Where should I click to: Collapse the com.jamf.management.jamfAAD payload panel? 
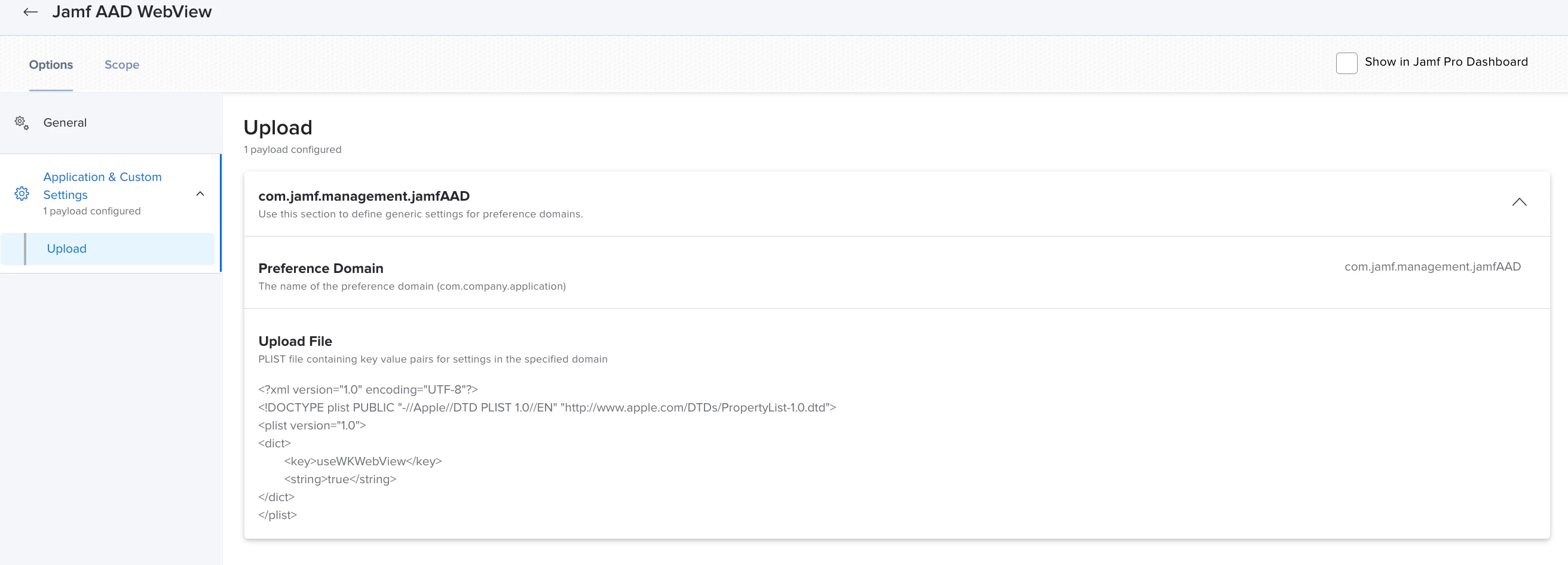click(1518, 202)
